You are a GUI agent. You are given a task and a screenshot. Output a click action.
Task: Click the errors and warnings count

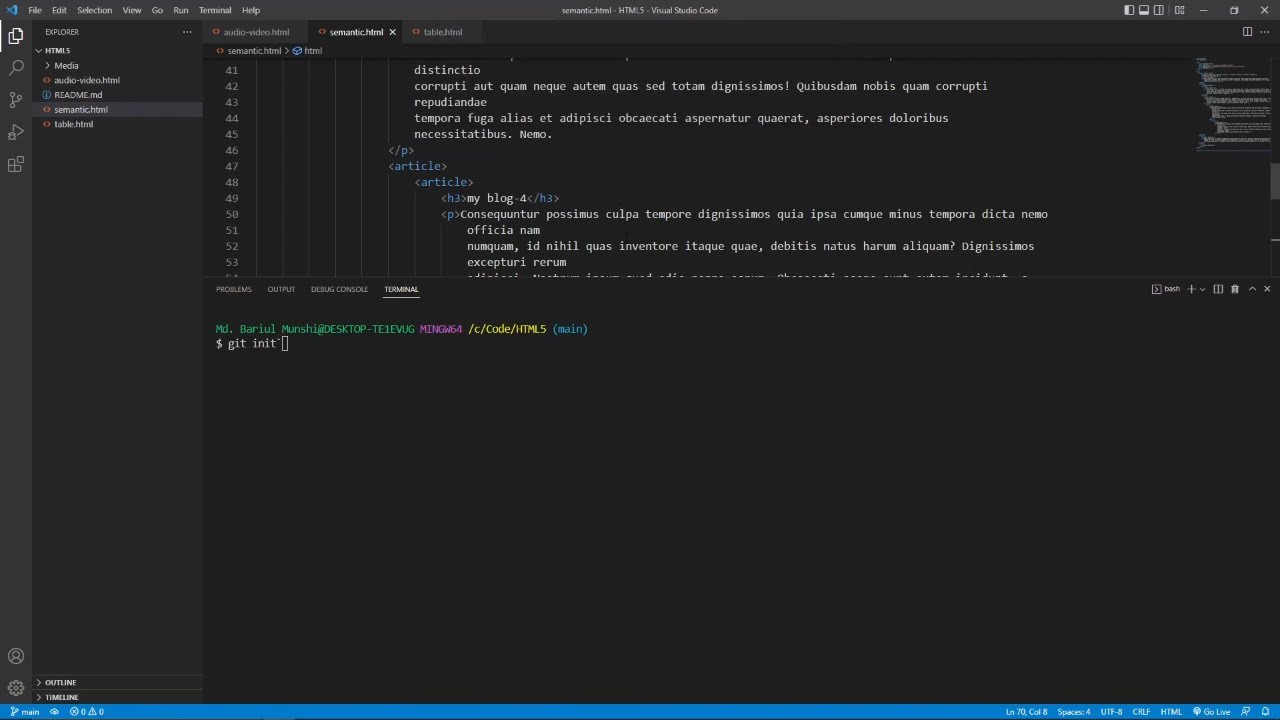click(87, 712)
